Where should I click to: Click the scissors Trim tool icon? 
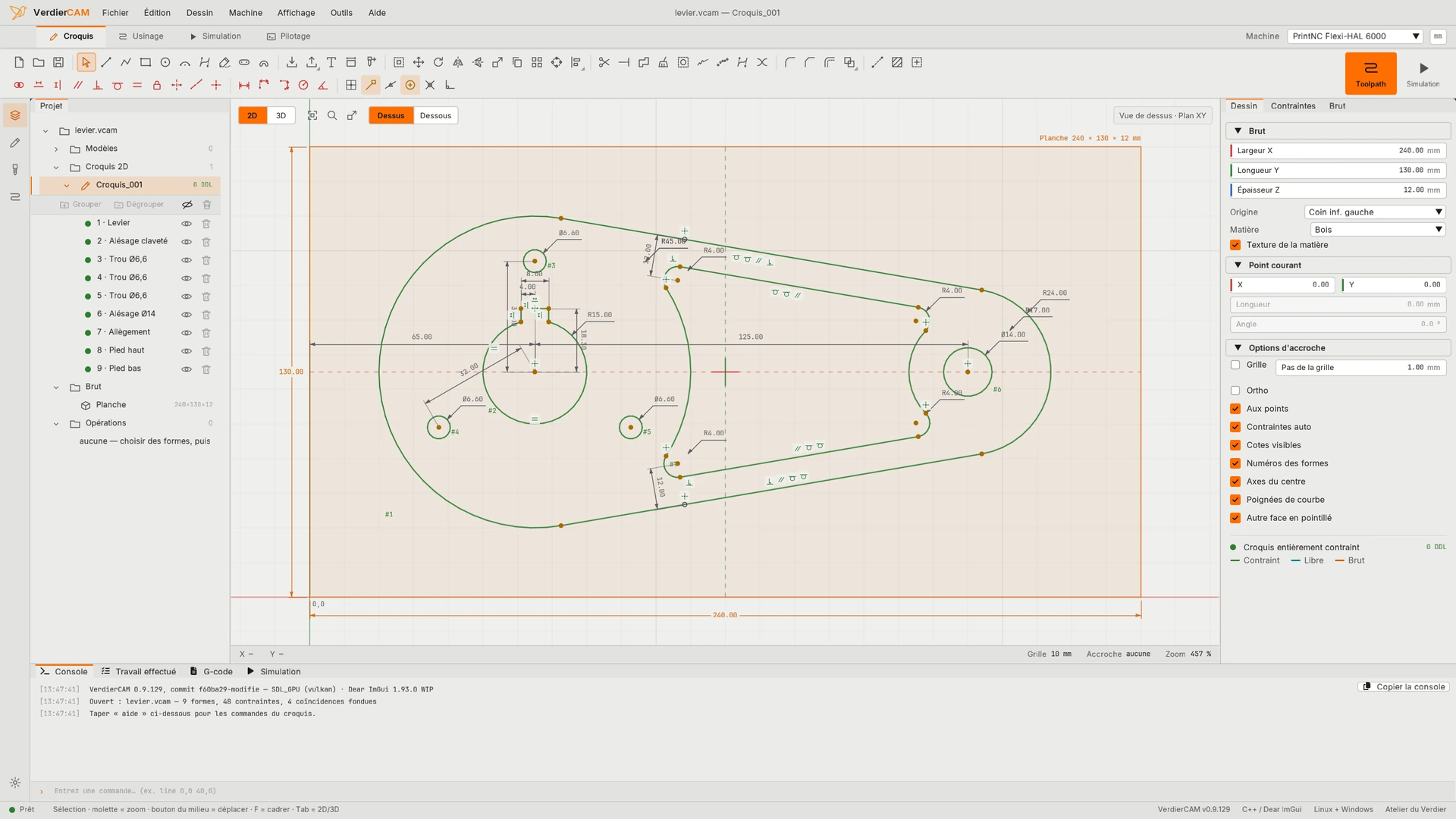coord(604,62)
